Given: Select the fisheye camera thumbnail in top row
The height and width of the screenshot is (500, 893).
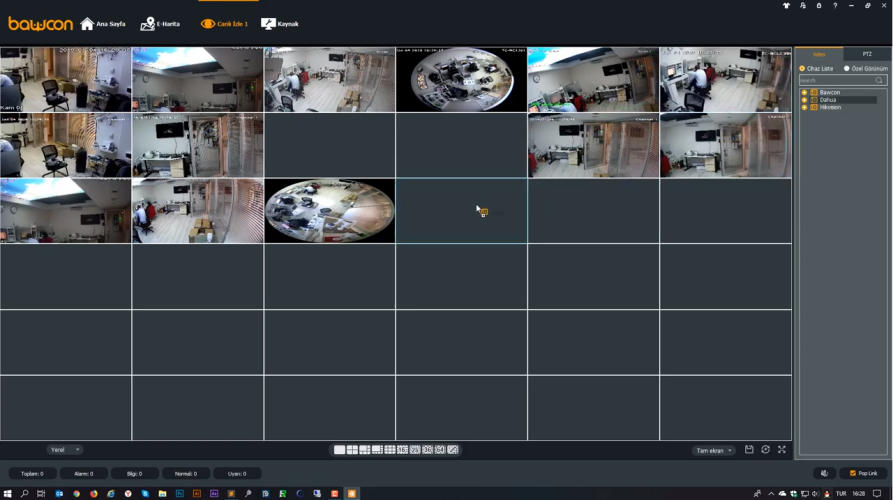Looking at the screenshot, I should [461, 79].
